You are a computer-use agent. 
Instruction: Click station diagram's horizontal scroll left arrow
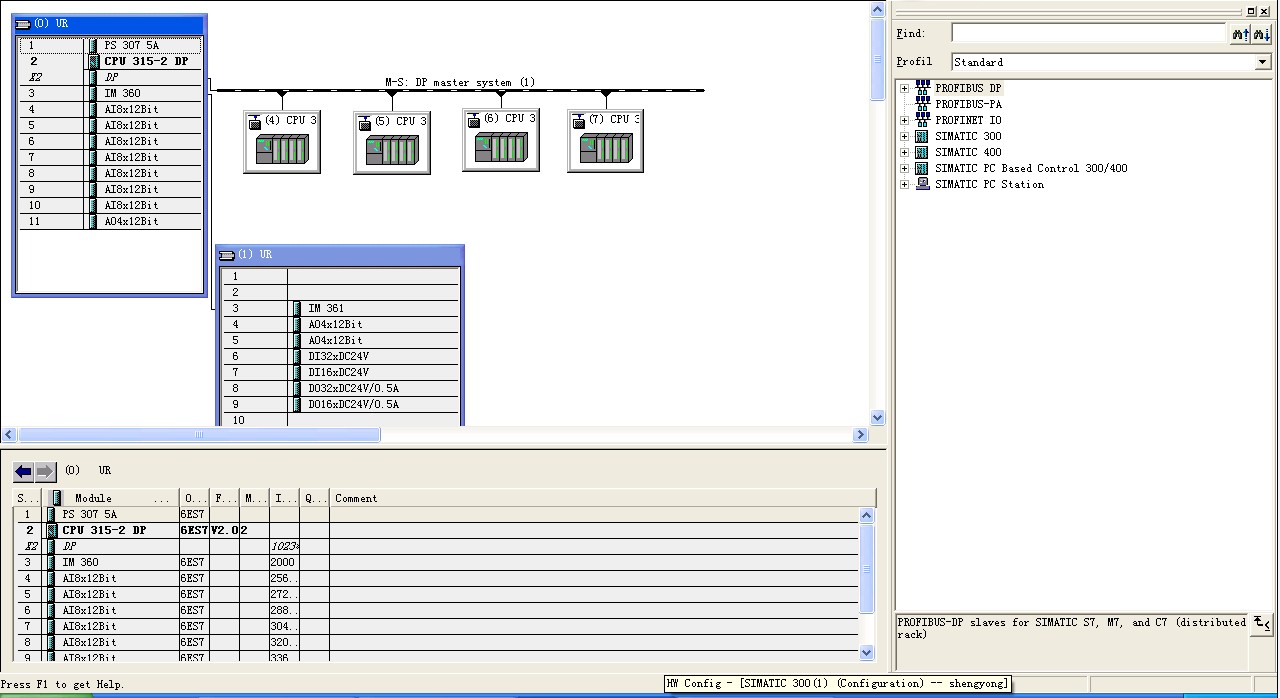point(9,435)
